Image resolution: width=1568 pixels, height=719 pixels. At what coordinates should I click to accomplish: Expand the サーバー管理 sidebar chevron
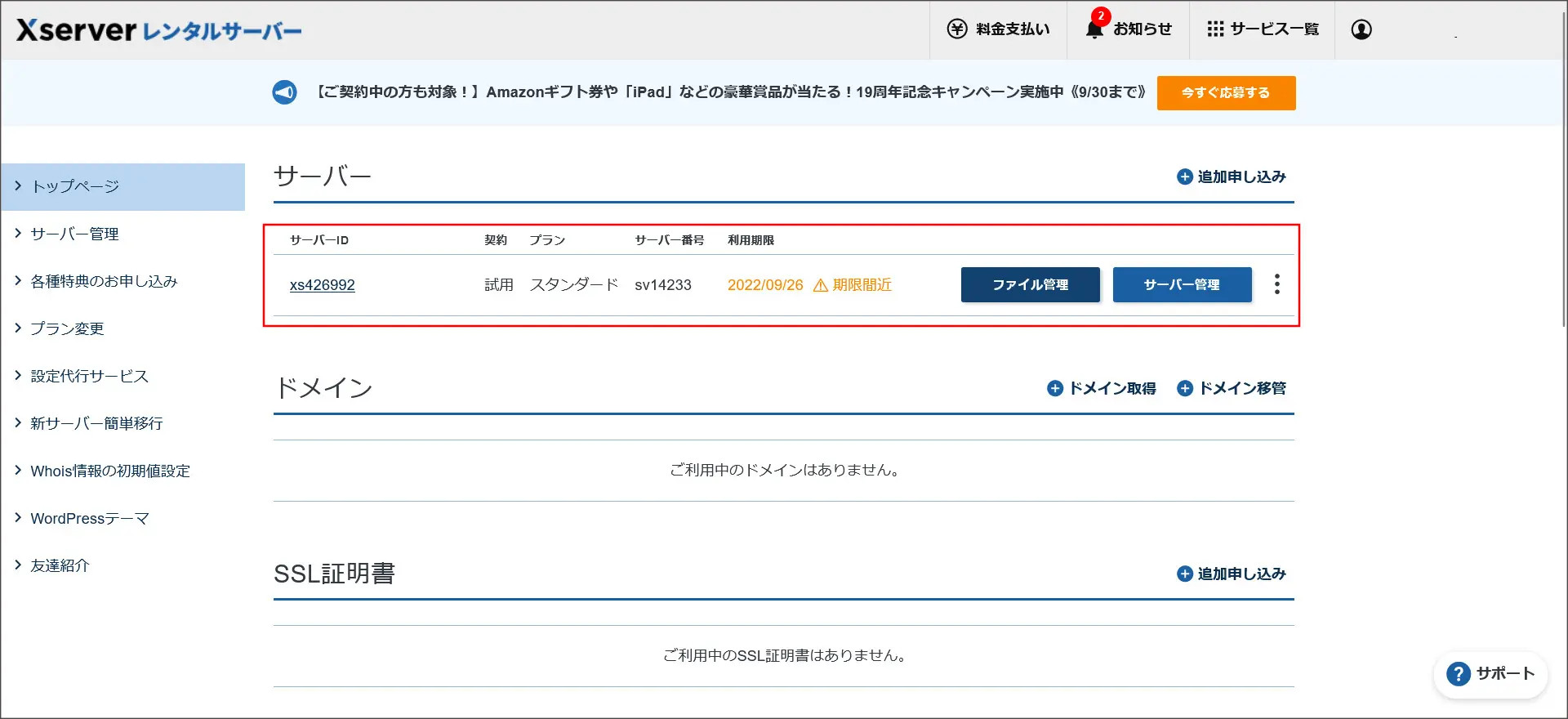[x=18, y=234]
